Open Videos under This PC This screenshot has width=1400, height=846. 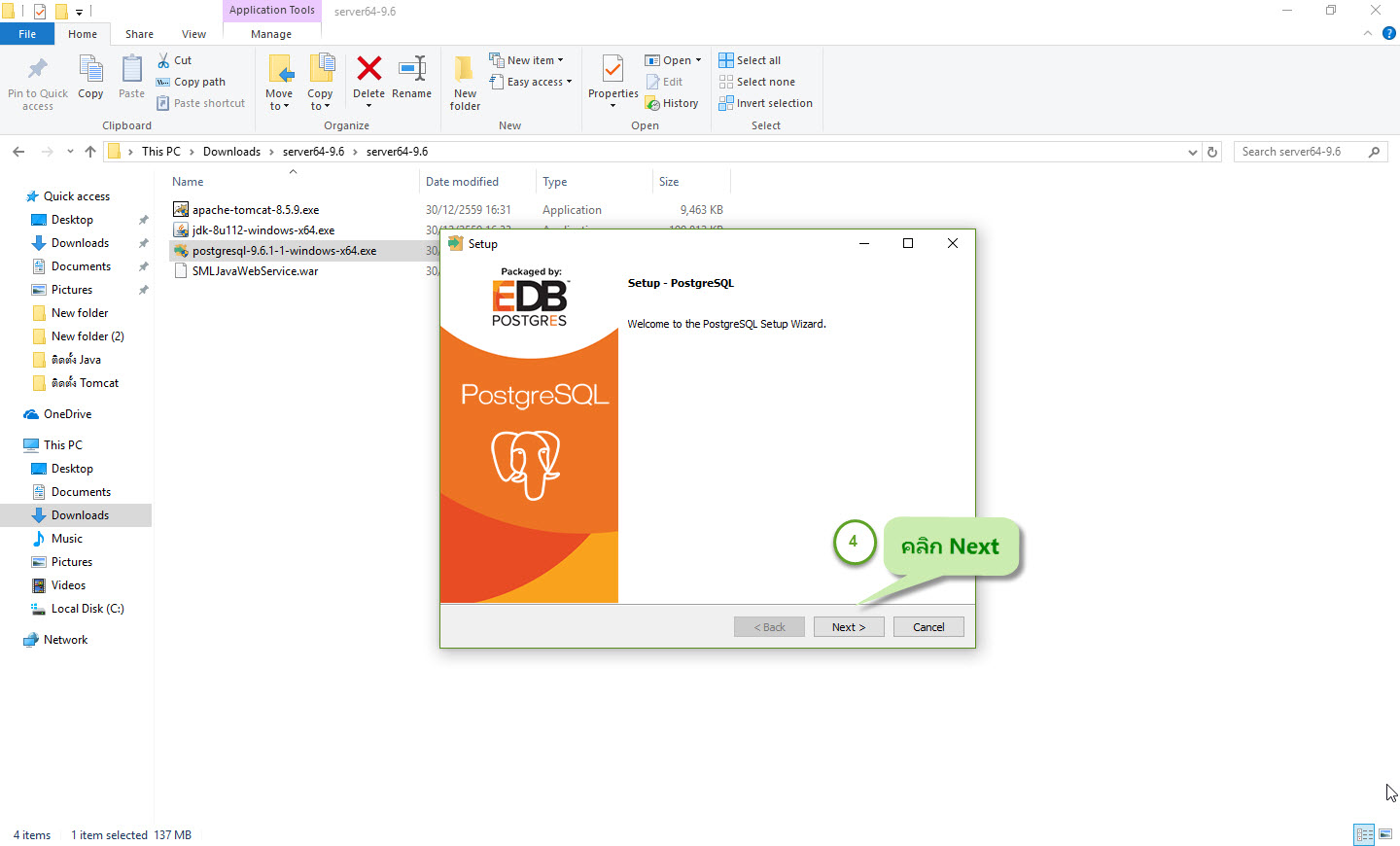click(x=68, y=585)
